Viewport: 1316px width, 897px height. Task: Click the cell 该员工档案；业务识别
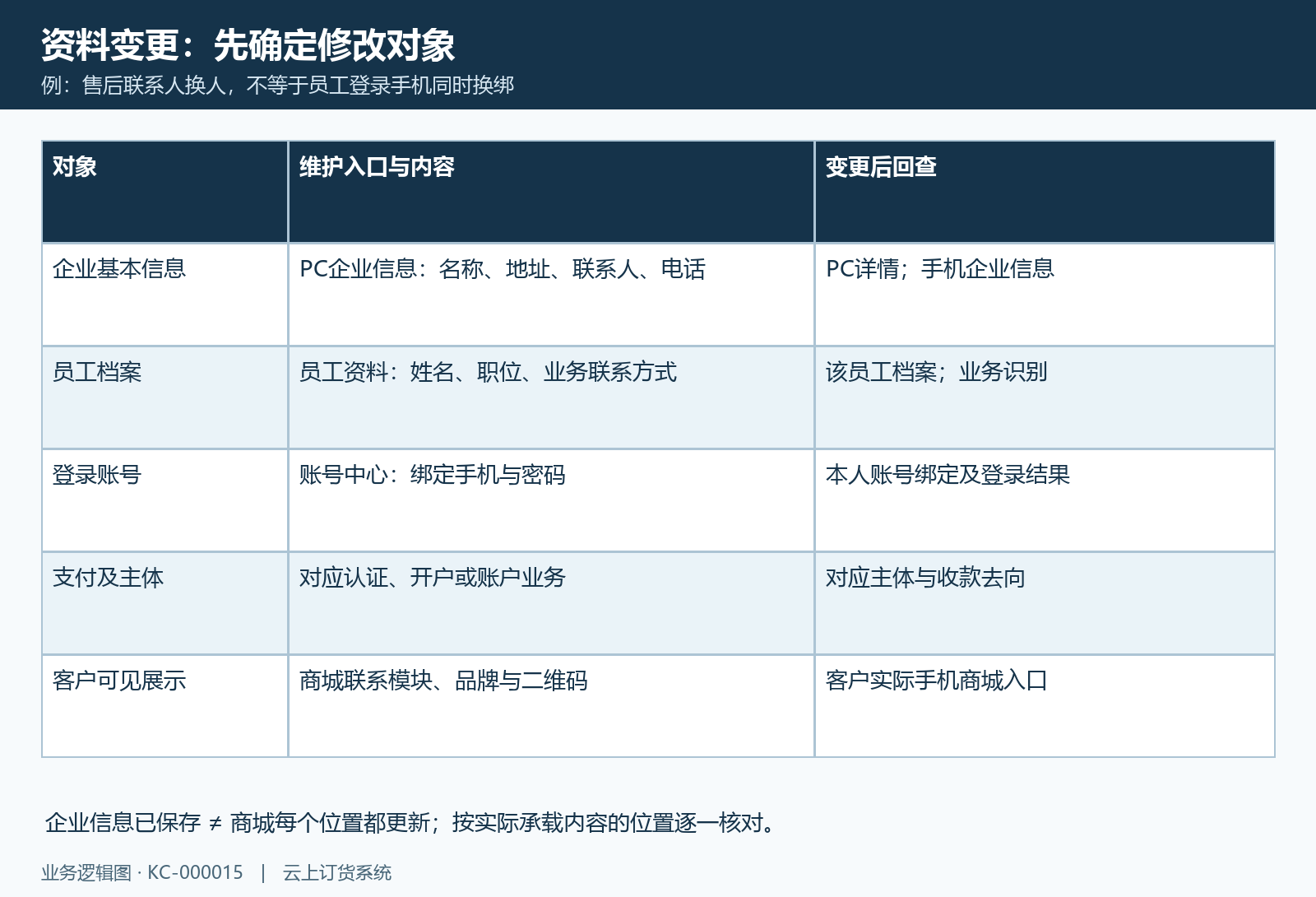point(1045,397)
